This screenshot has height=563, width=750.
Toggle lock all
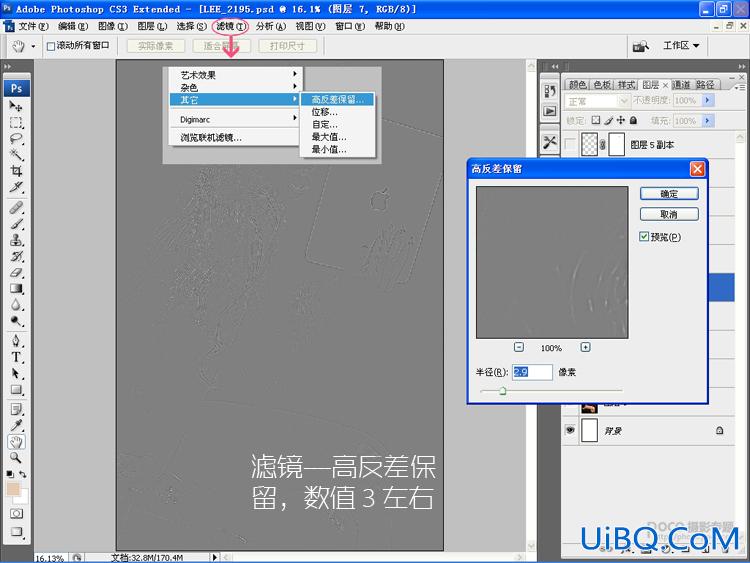[x=633, y=120]
